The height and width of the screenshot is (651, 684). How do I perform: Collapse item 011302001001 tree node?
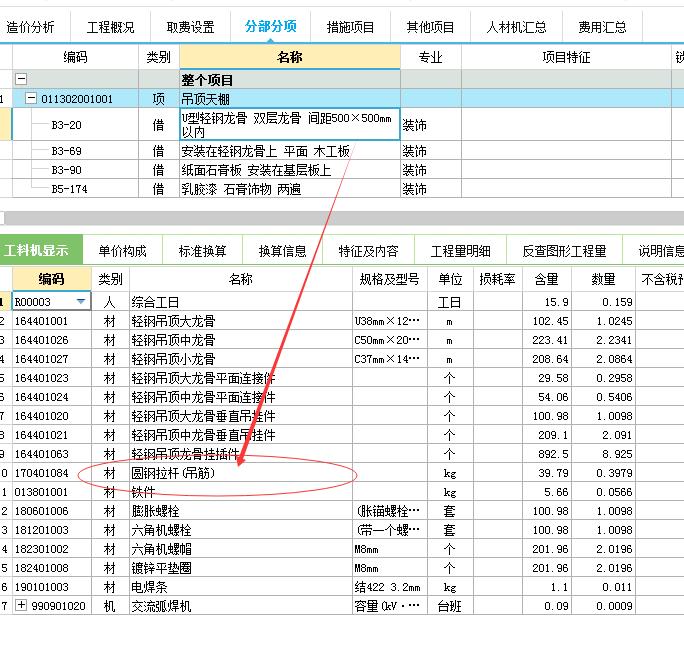click(x=31, y=98)
